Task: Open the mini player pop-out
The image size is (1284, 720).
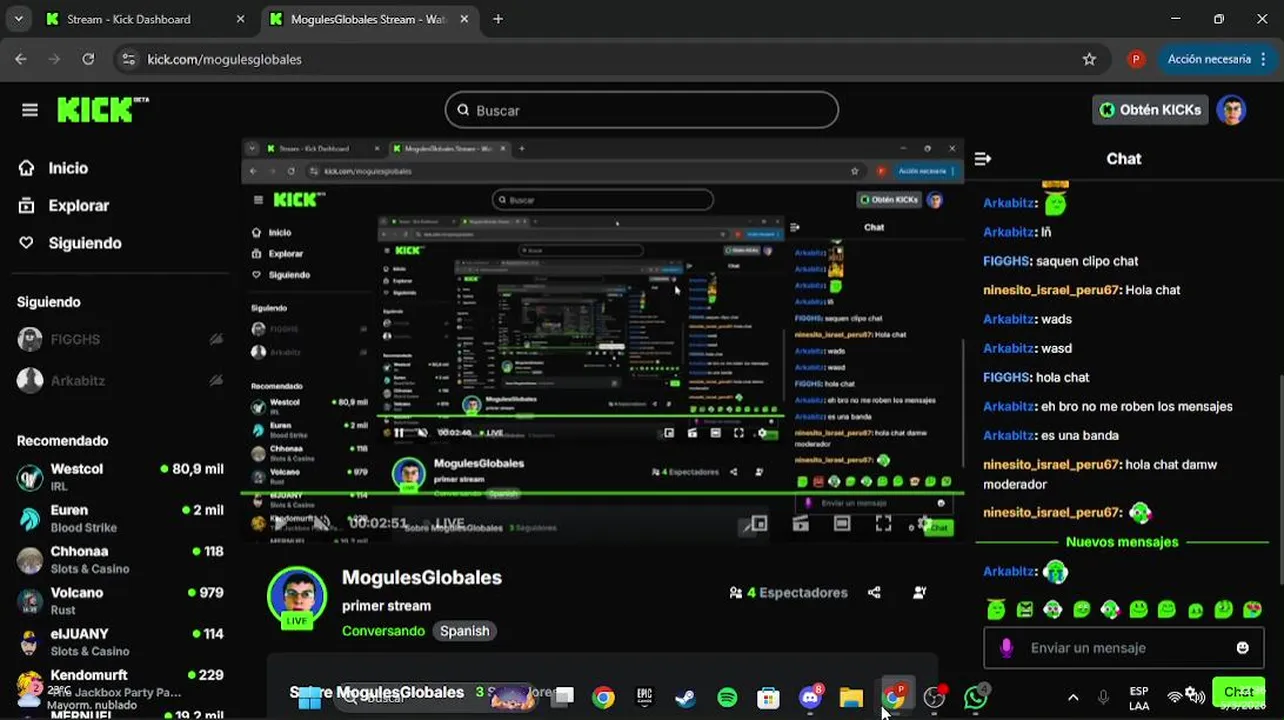Action: (758, 523)
